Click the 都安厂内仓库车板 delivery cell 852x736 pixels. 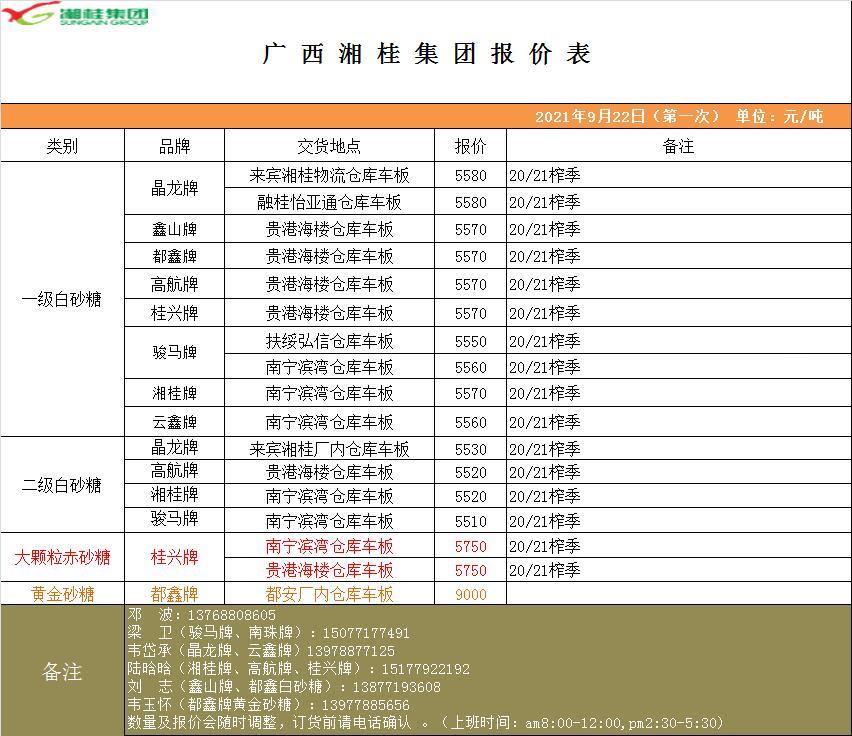coord(329,594)
